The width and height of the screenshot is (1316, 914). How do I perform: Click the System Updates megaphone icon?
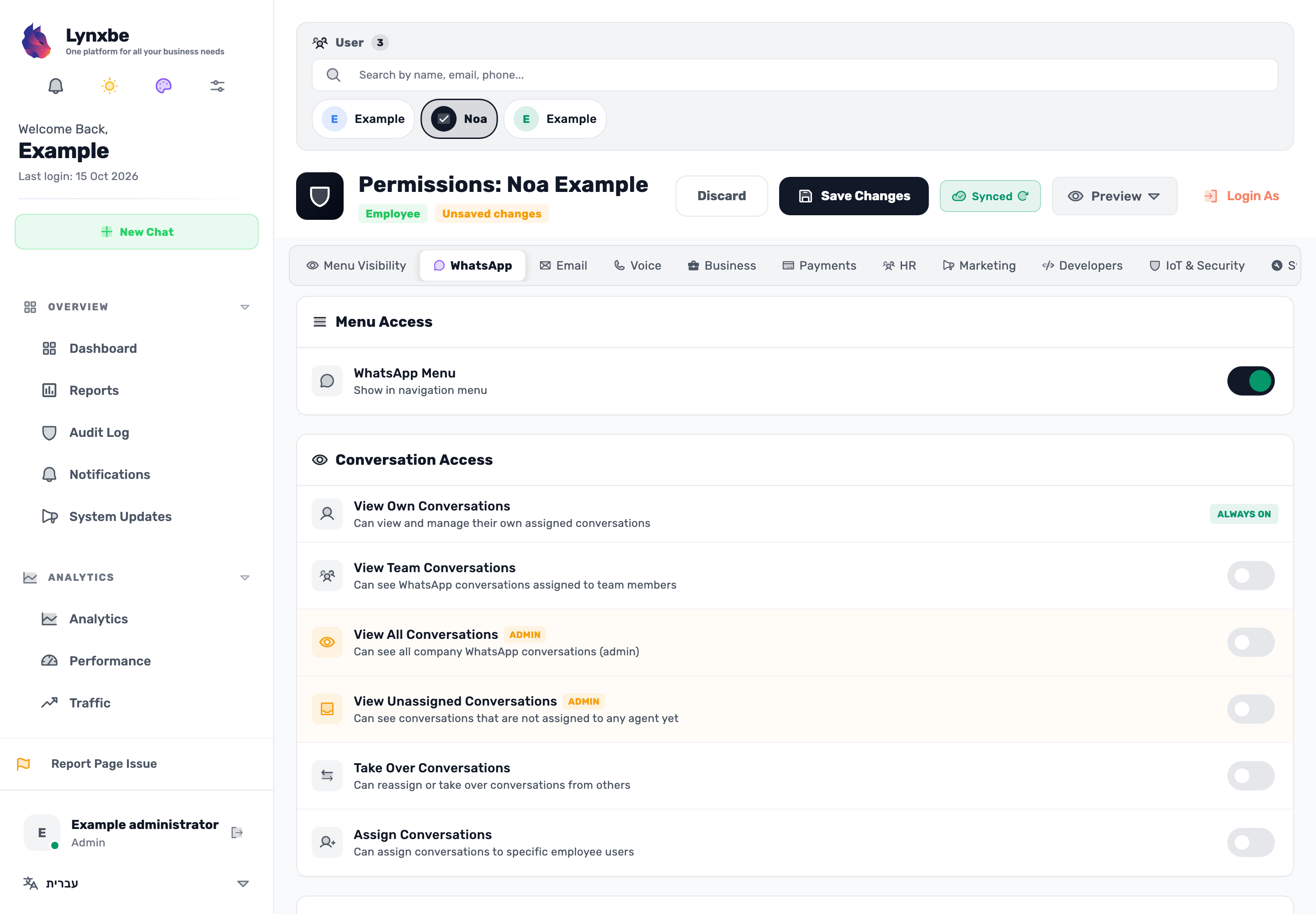click(x=50, y=516)
